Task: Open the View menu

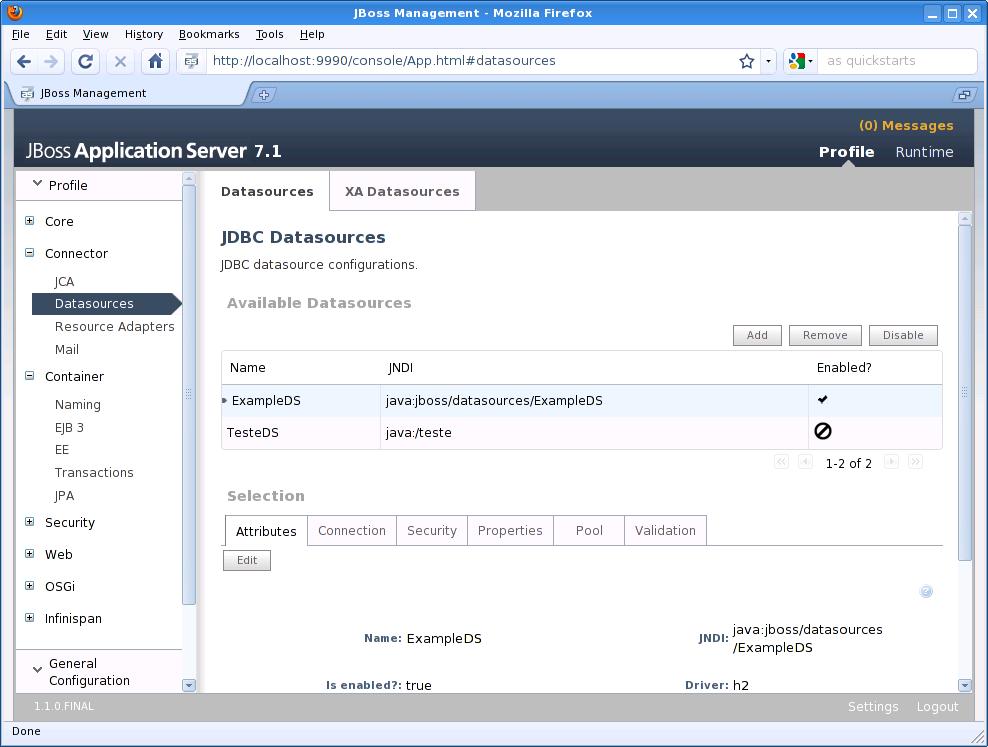Action: [x=95, y=34]
